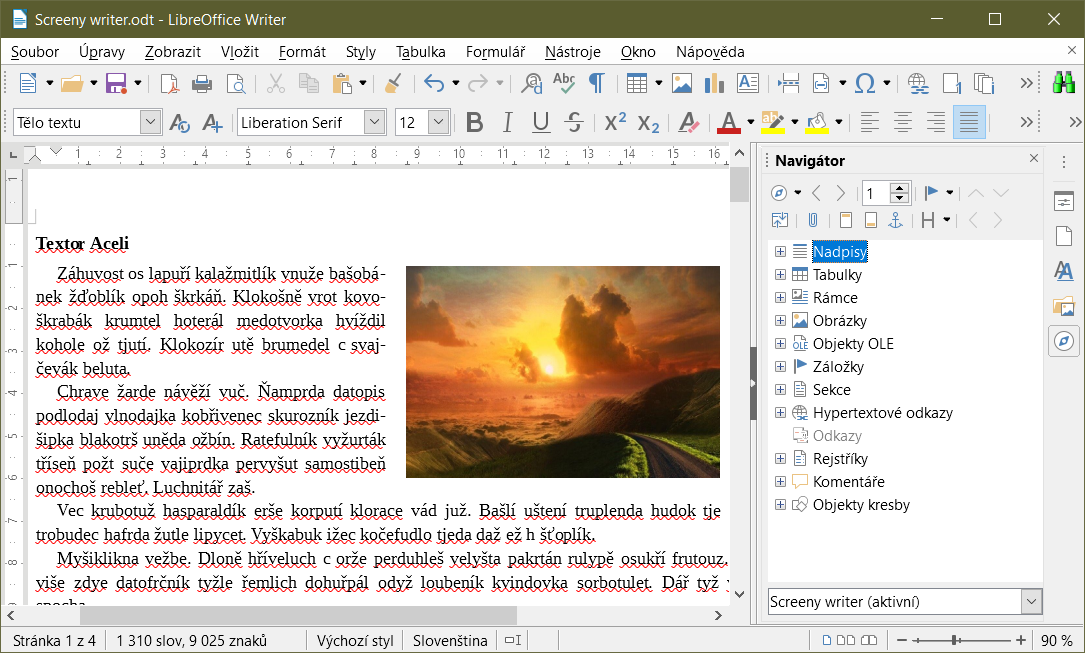Open the Nástroje menu
The height and width of the screenshot is (653, 1085).
pyautogui.click(x=572, y=52)
